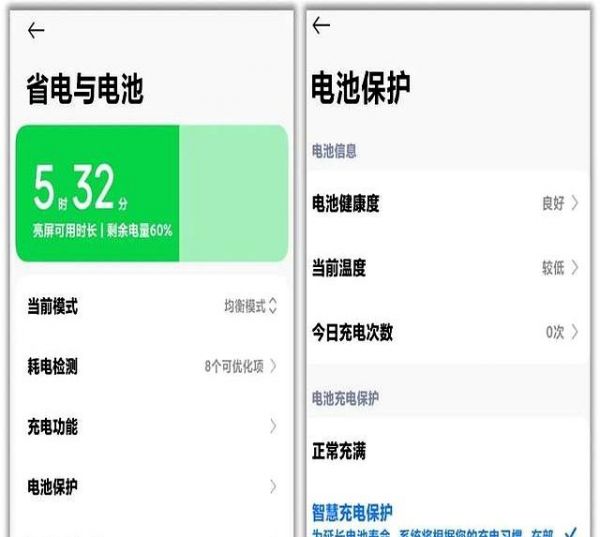
Task: Click the chevron arrow beside 良好
Action: (x=575, y=204)
